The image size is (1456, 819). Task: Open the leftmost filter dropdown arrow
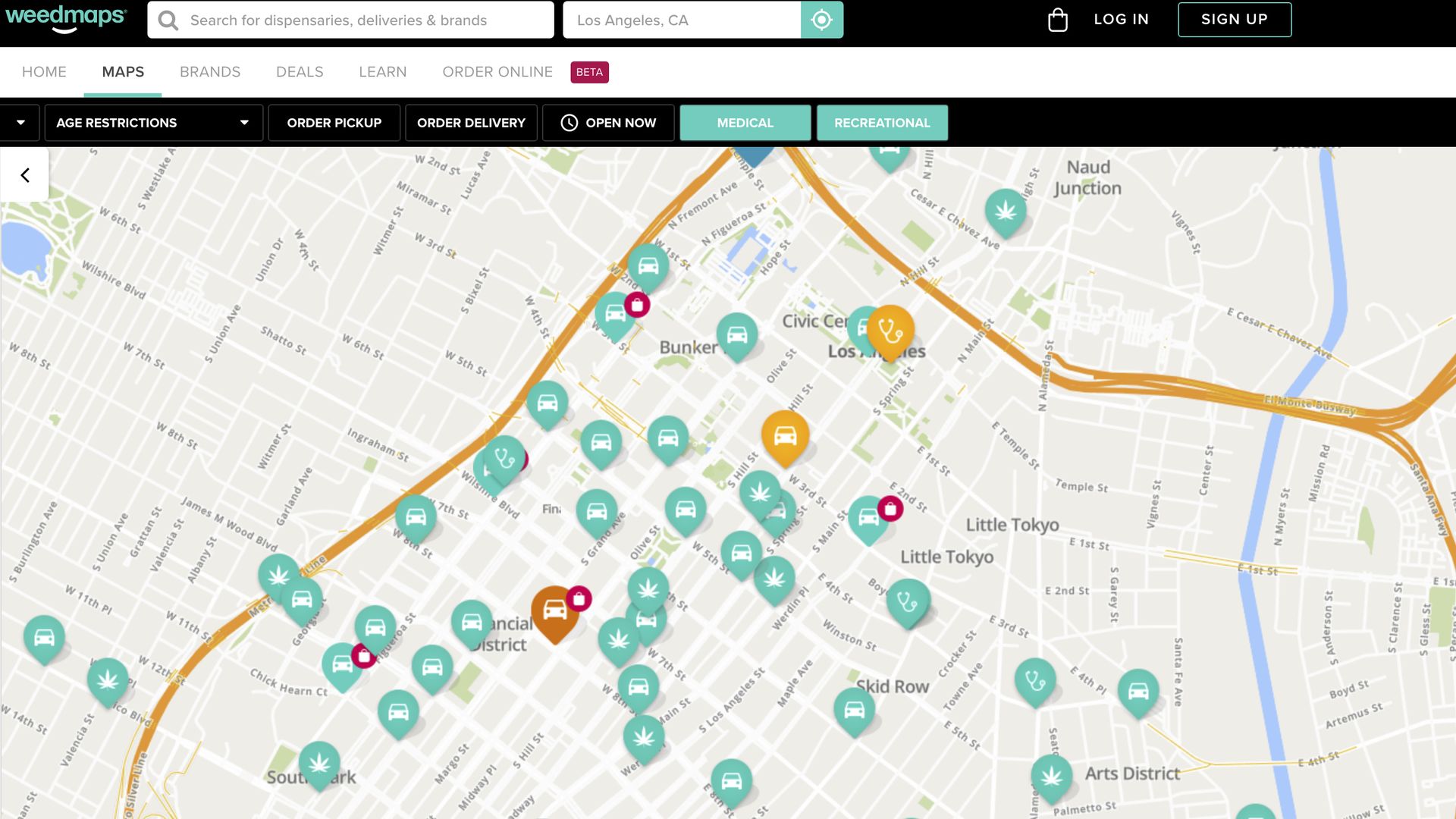coord(20,123)
